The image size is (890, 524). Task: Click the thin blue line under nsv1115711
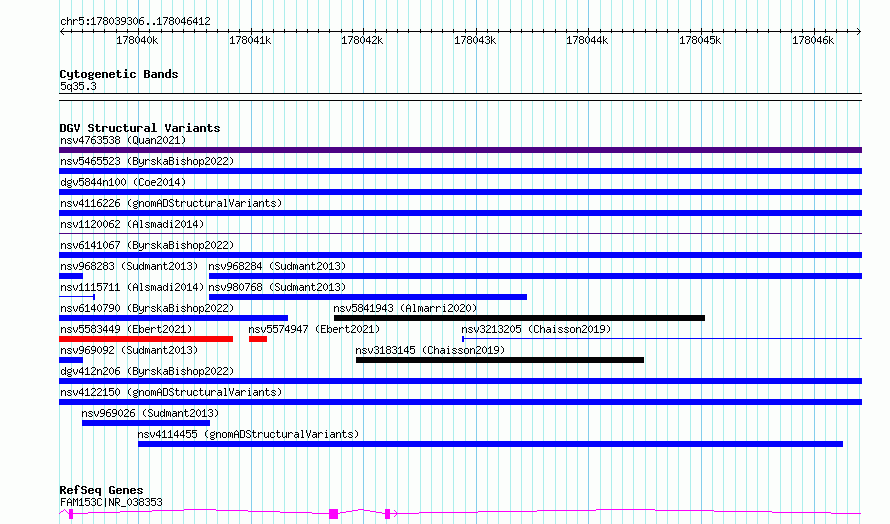tap(77, 297)
